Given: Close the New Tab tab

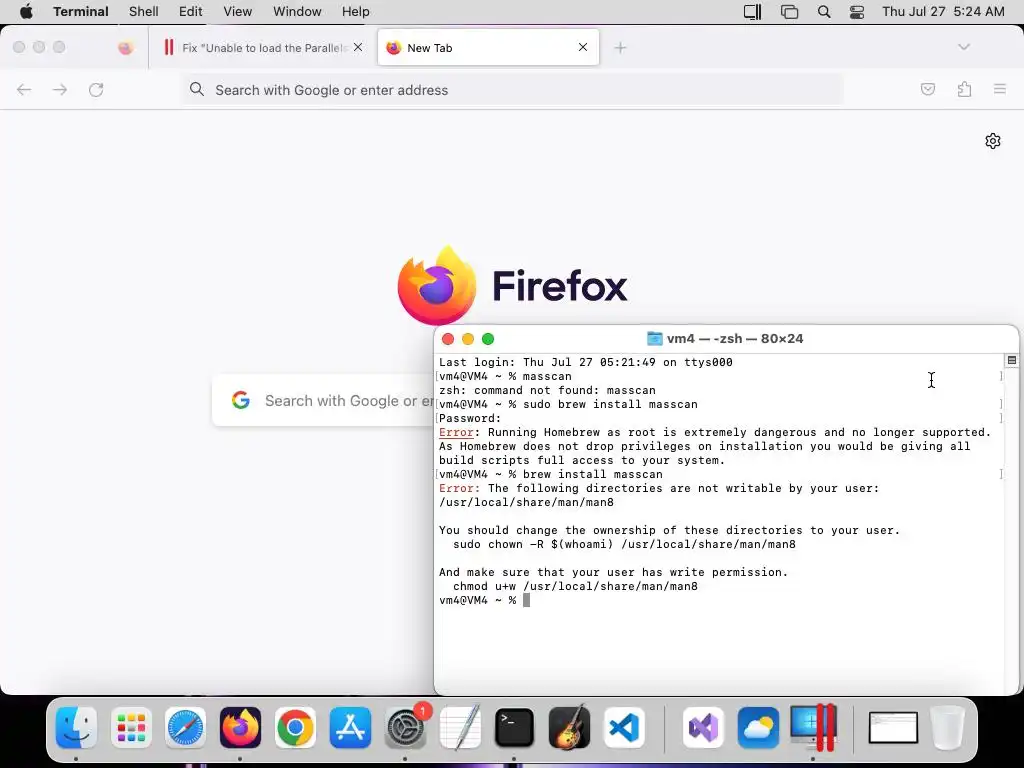Looking at the screenshot, I should tap(583, 47).
